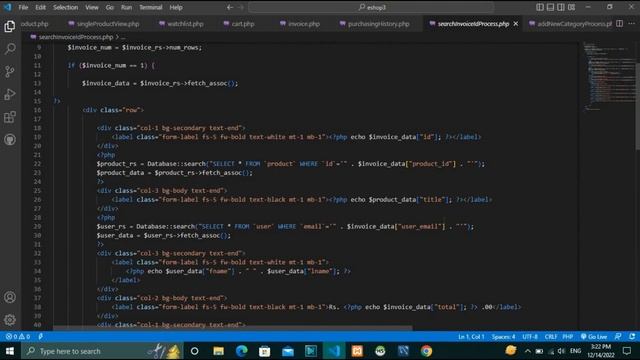The image size is (640, 360).
Task: Switch to cart.php tab
Action: tap(239, 24)
